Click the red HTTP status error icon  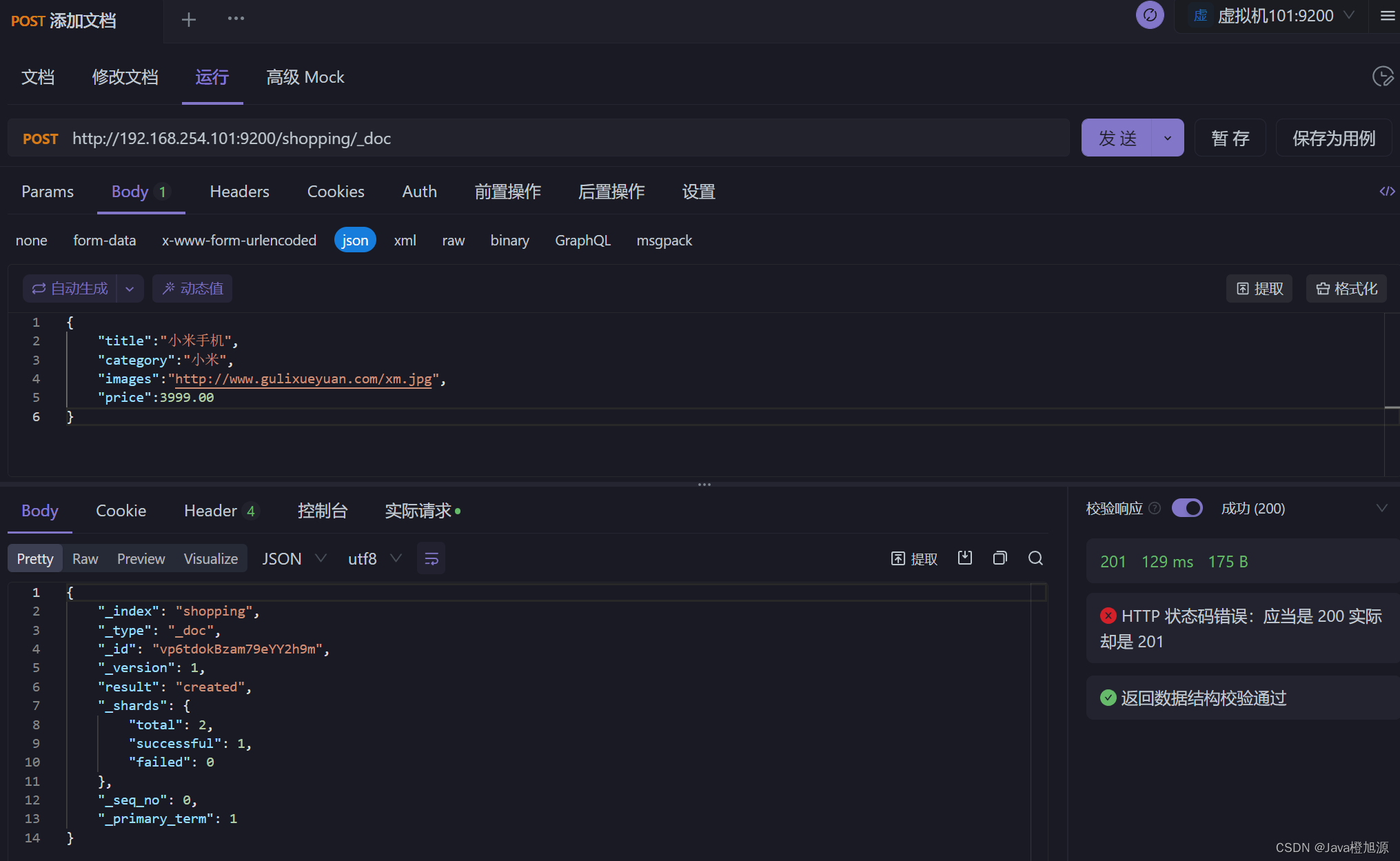click(x=1108, y=616)
